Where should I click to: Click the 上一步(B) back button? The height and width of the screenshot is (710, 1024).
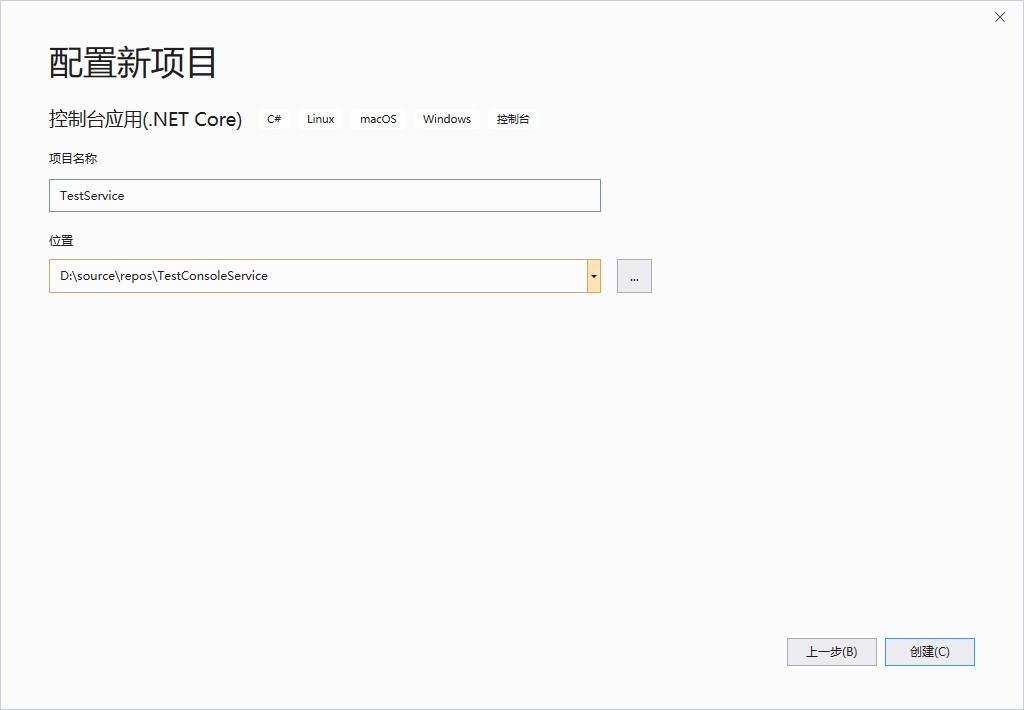click(831, 652)
